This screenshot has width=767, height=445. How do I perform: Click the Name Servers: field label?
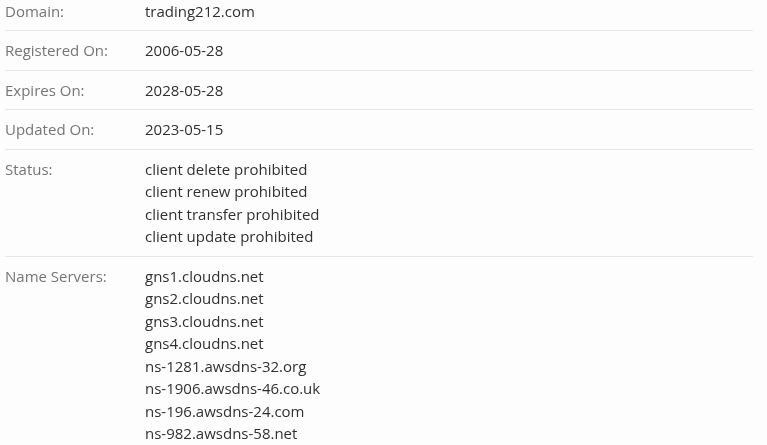coord(56,277)
